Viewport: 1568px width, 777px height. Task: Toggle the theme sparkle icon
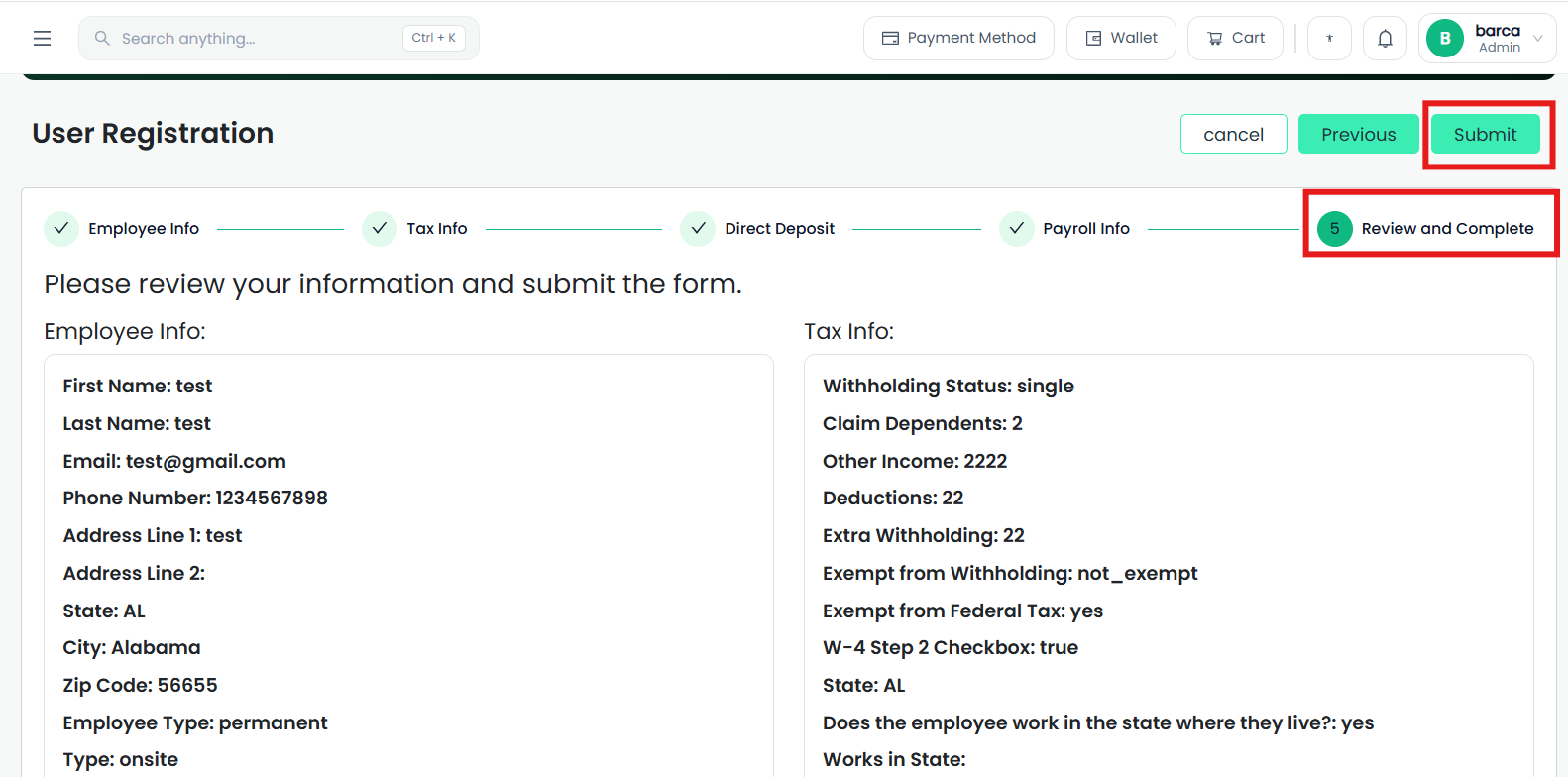1329,39
